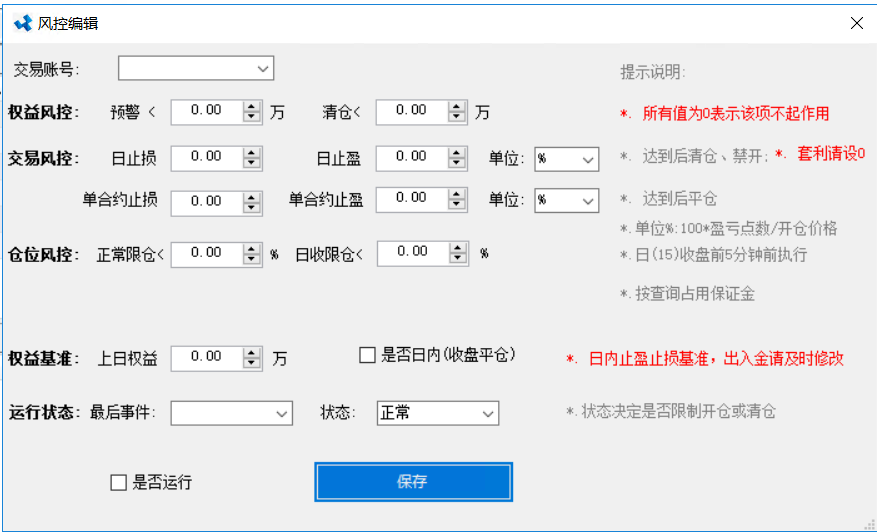877x532 pixels.
Task: Tick the 是否运行 checkbox
Action: click(x=119, y=483)
